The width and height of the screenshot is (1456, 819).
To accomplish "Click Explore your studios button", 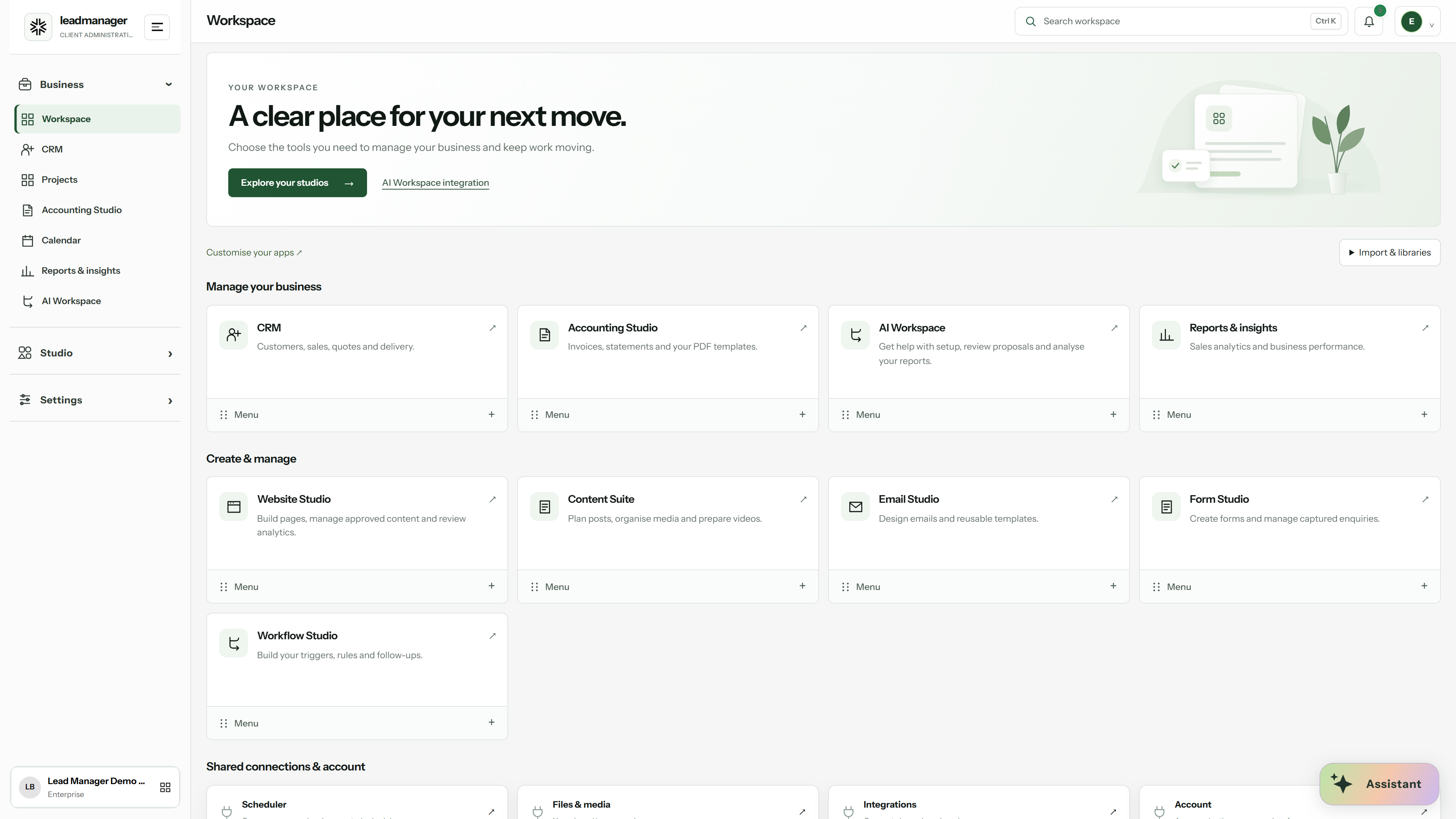I will click(x=297, y=182).
